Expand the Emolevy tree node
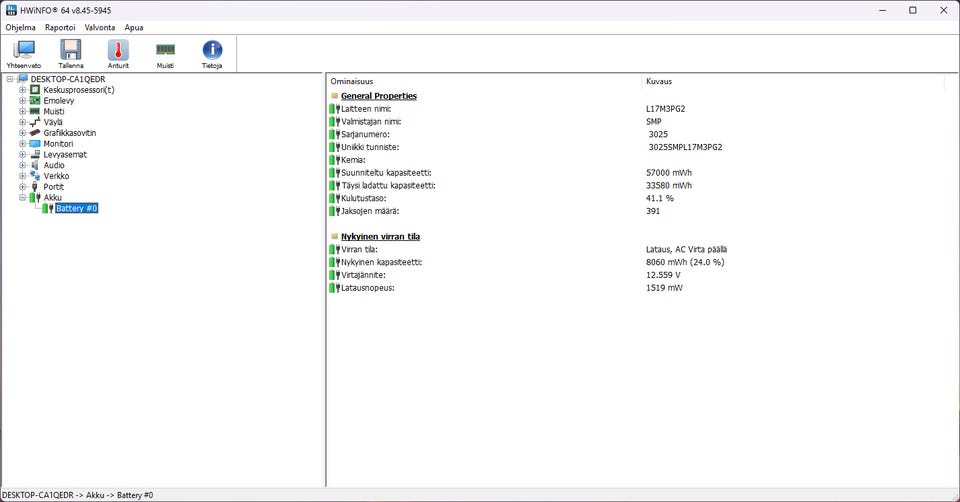Image resolution: width=960 pixels, height=502 pixels. click(23, 100)
